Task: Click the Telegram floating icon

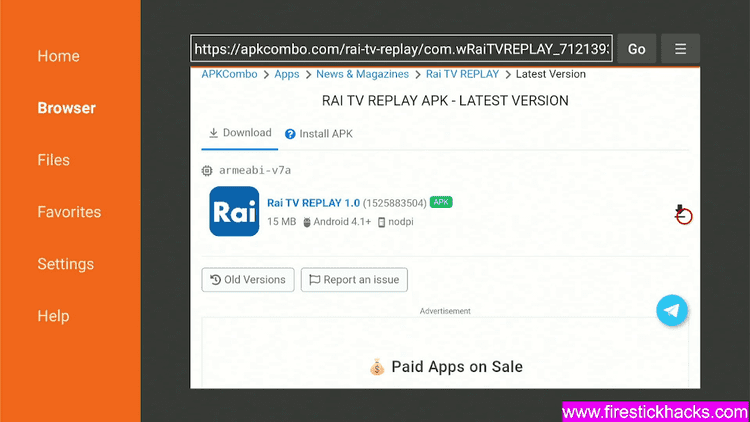Action: (672, 311)
